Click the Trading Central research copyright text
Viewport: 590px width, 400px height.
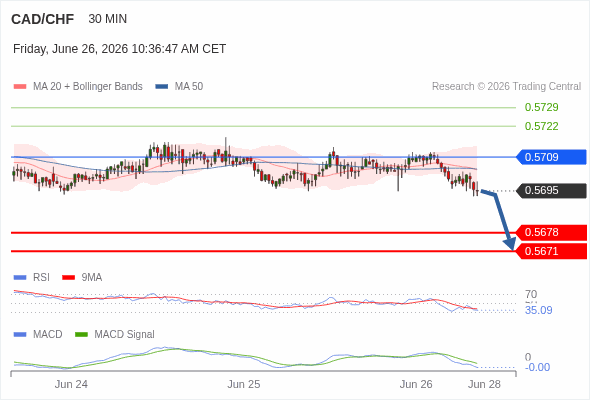coord(506,87)
